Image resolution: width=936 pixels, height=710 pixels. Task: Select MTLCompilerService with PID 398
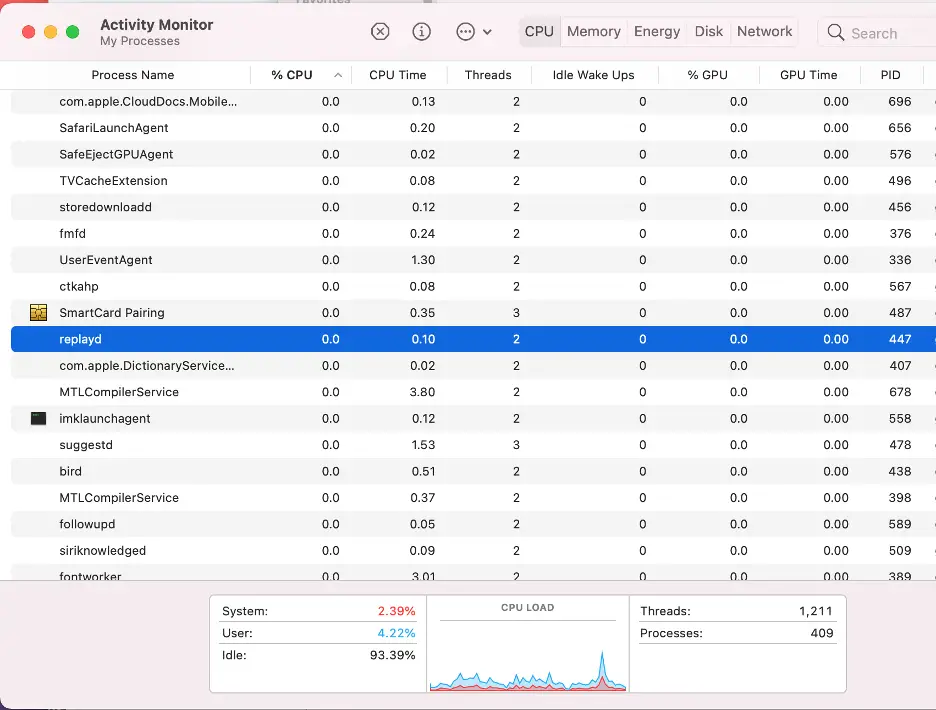click(473, 497)
